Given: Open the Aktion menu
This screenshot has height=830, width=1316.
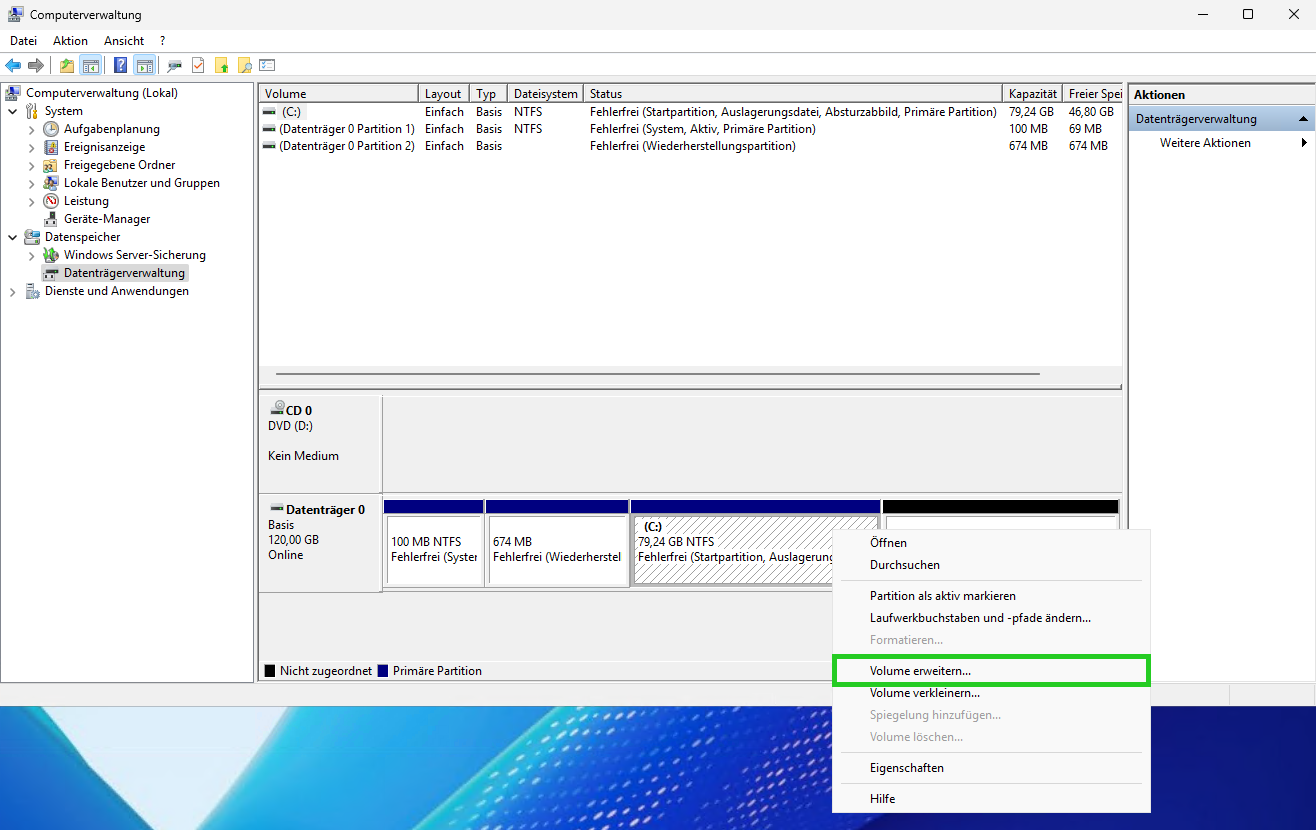Looking at the screenshot, I should pyautogui.click(x=70, y=40).
